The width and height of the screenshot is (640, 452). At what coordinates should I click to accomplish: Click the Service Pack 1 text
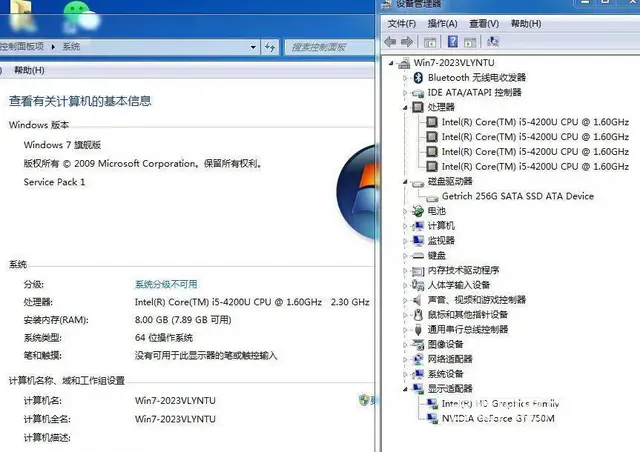(x=54, y=182)
